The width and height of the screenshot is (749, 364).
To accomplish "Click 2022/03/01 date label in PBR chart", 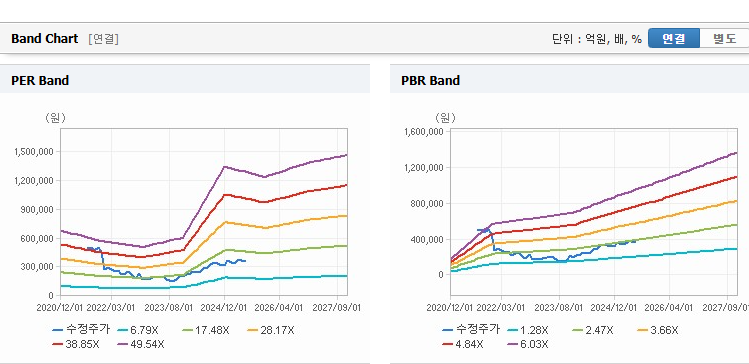I will click(x=502, y=308).
